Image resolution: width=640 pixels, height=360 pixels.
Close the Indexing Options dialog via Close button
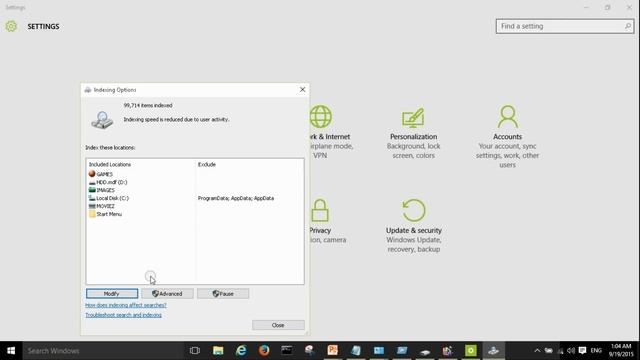point(278,325)
